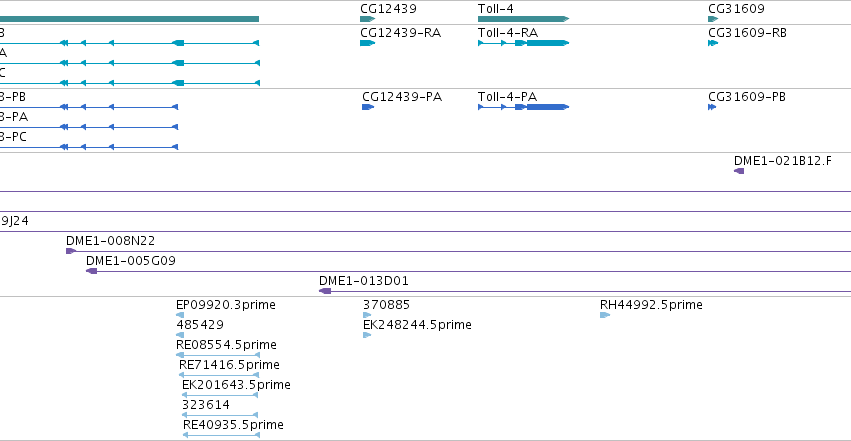851x441 pixels.
Task: Select the RE08554.5prime EST line
Action: (218, 355)
